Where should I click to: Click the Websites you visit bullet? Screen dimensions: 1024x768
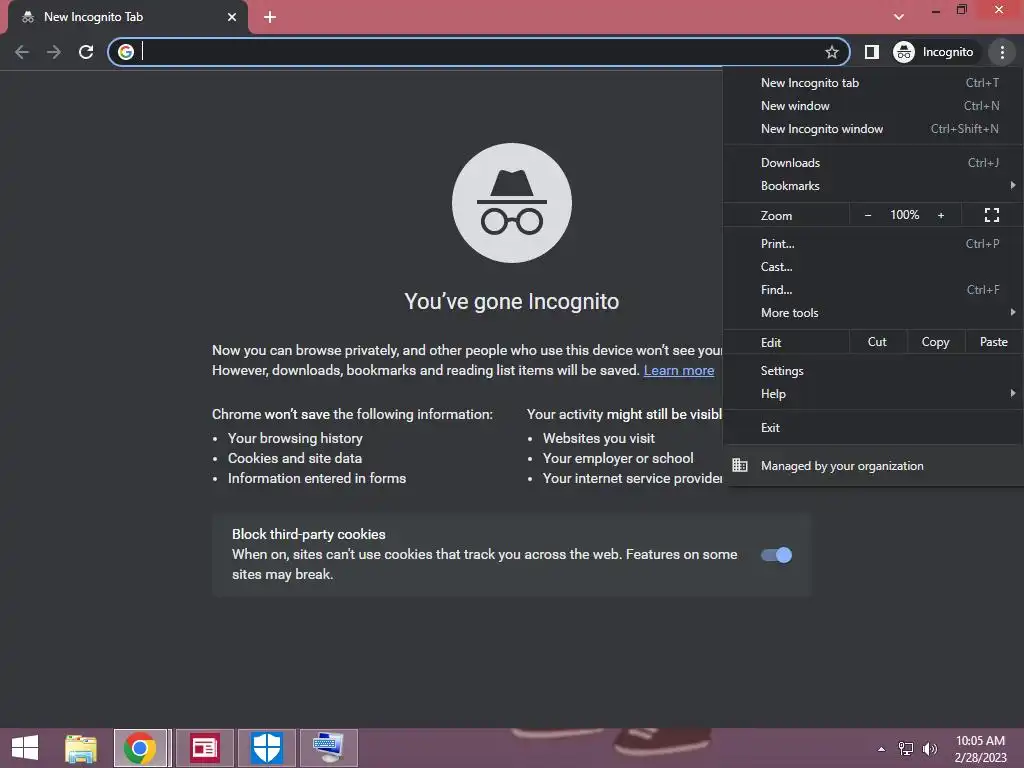[598, 438]
